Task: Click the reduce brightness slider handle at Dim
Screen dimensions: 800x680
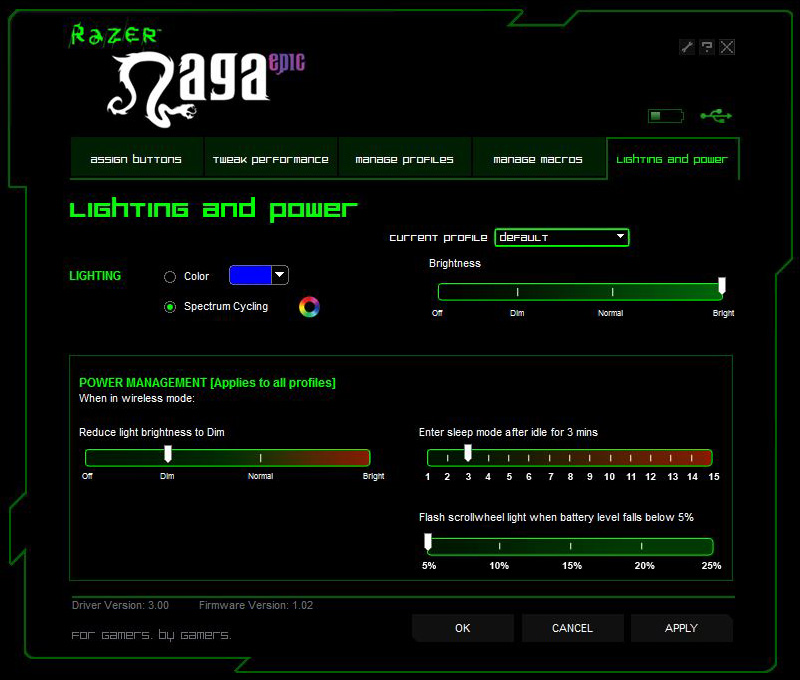Action: (168, 454)
